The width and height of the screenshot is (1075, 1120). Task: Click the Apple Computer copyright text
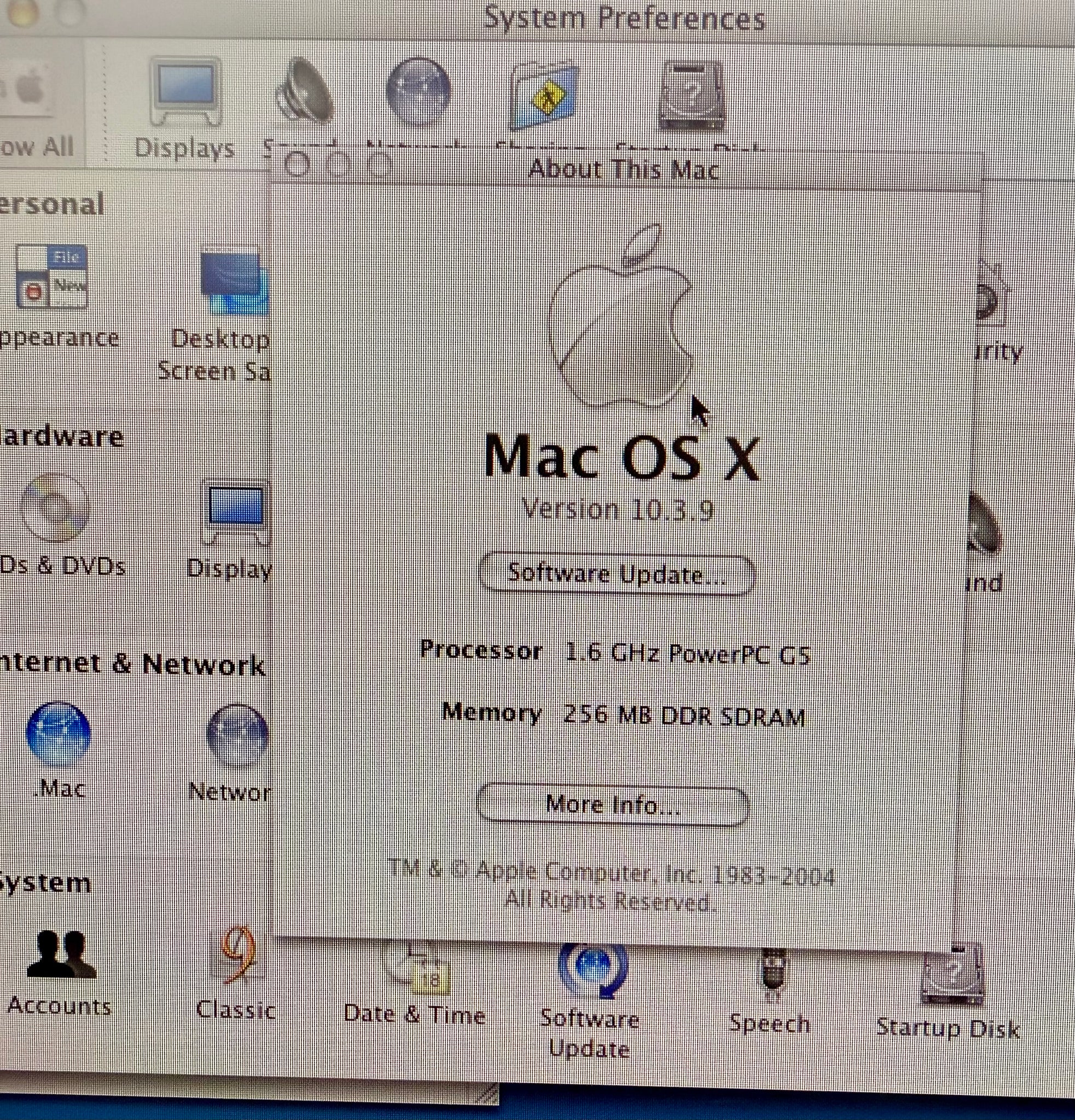pos(612,886)
